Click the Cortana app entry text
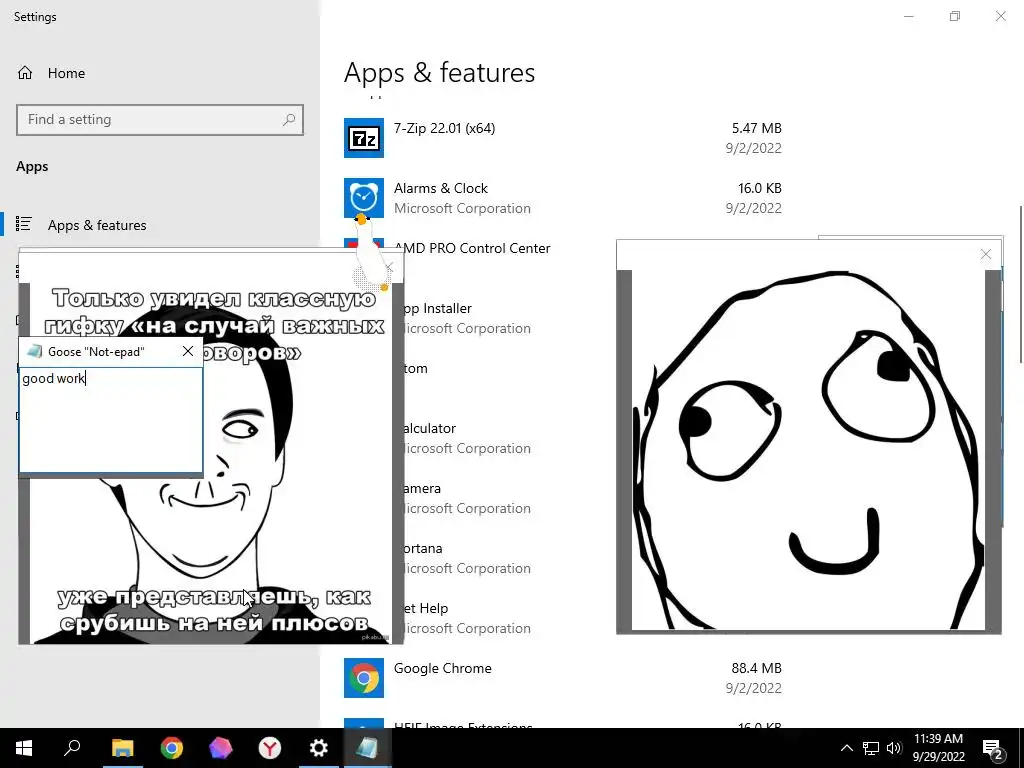 423,549
